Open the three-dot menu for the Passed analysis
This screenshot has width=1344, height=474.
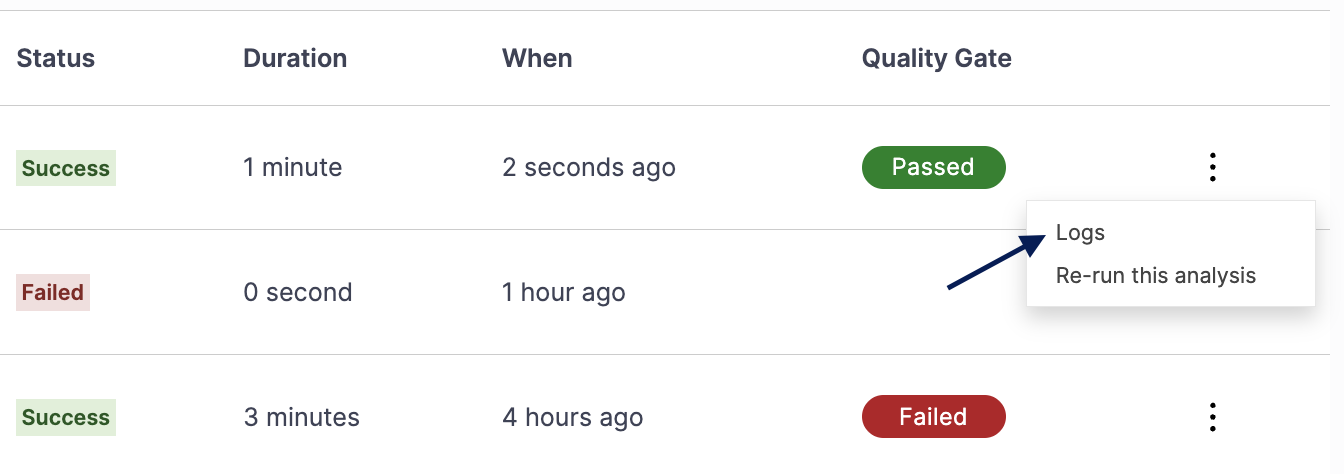(x=1212, y=167)
